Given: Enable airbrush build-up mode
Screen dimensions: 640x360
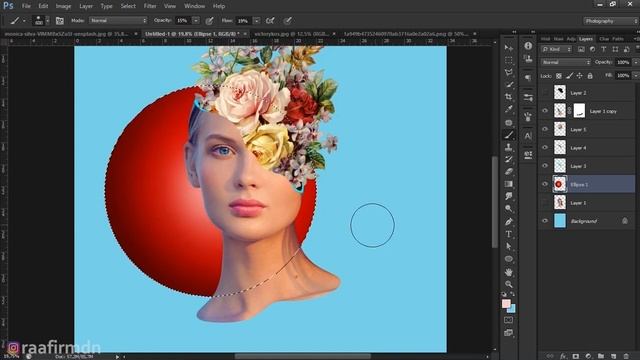Looking at the screenshot, I should (270, 20).
